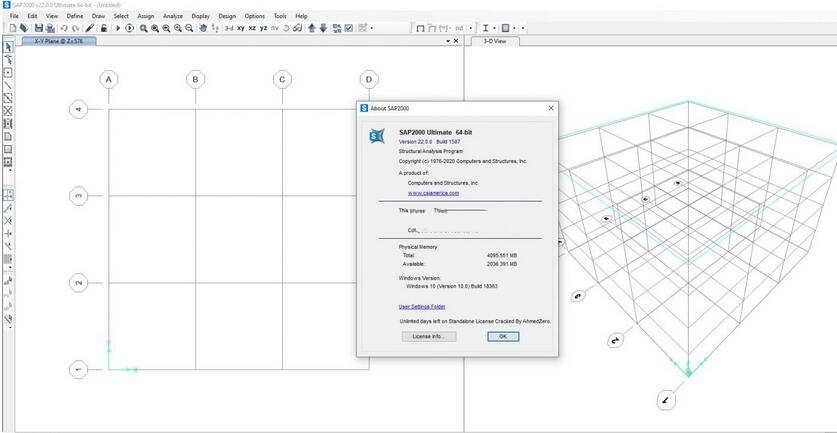This screenshot has height=433, width=837.
Task: Click grid bubble C in plan view
Action: click(x=282, y=80)
